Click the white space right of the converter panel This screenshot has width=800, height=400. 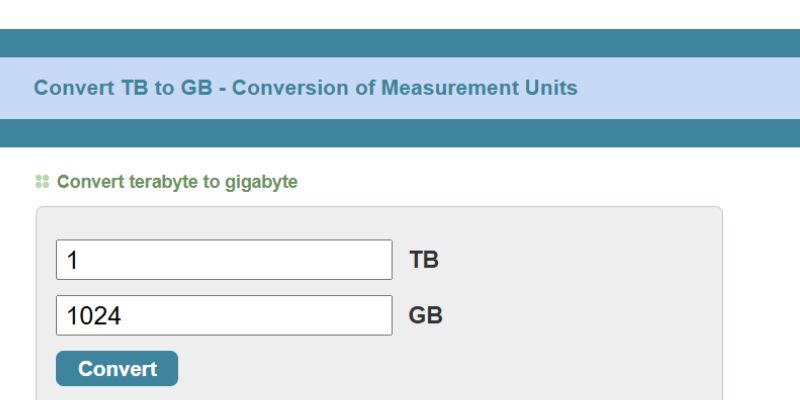click(761, 300)
